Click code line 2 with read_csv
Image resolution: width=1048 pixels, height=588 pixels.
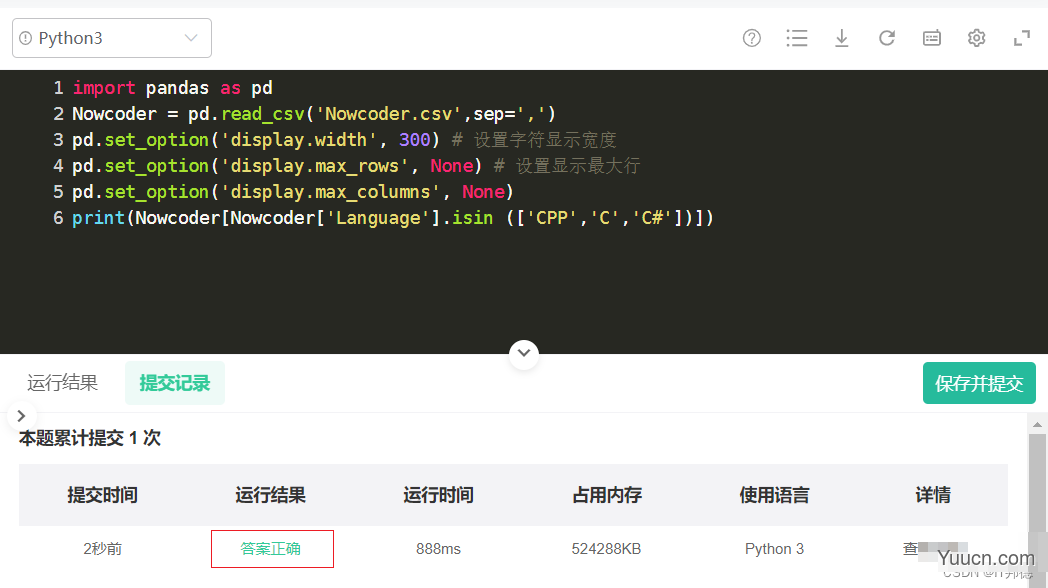pyautogui.click(x=314, y=114)
